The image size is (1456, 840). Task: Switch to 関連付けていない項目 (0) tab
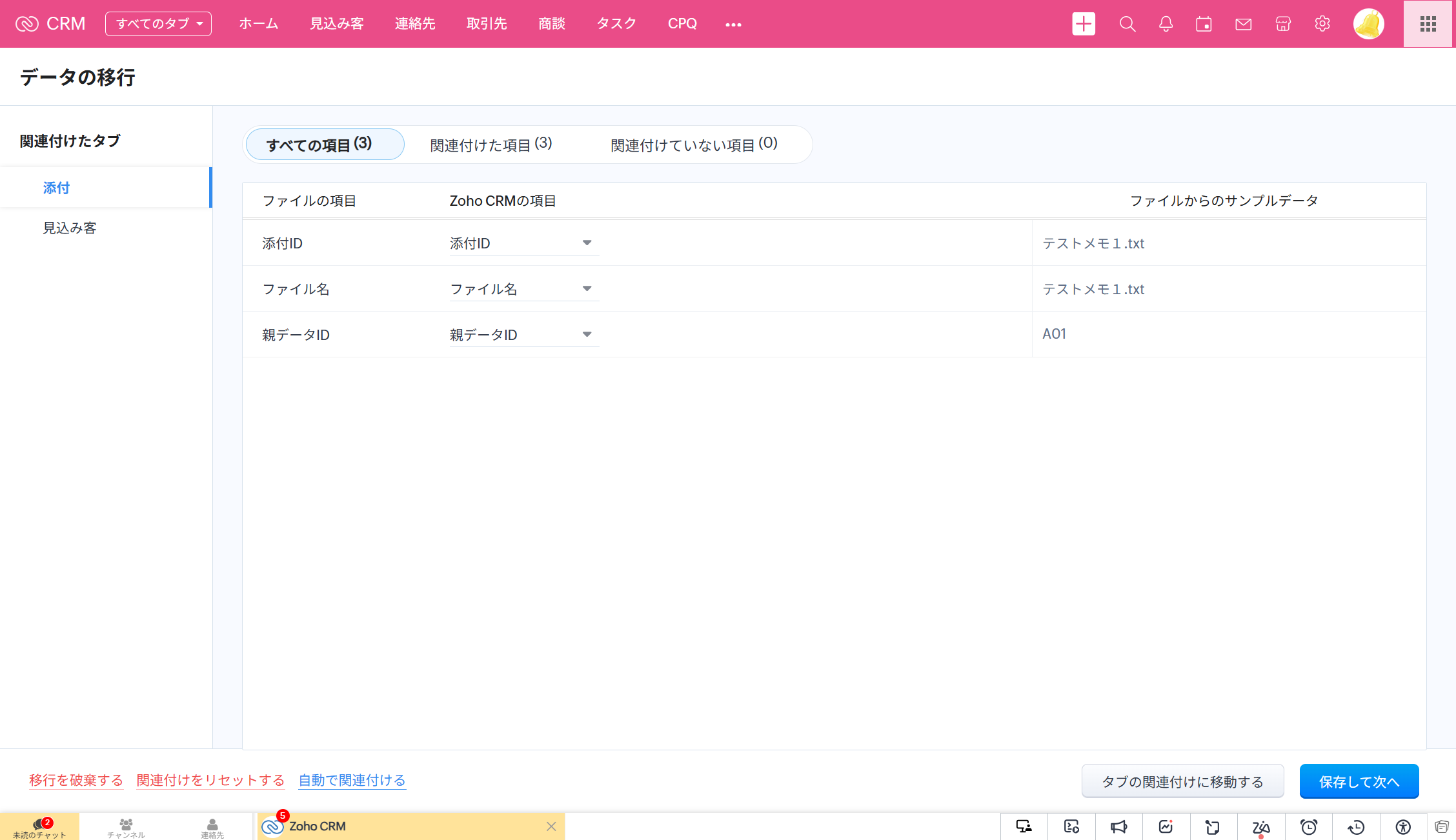694,145
